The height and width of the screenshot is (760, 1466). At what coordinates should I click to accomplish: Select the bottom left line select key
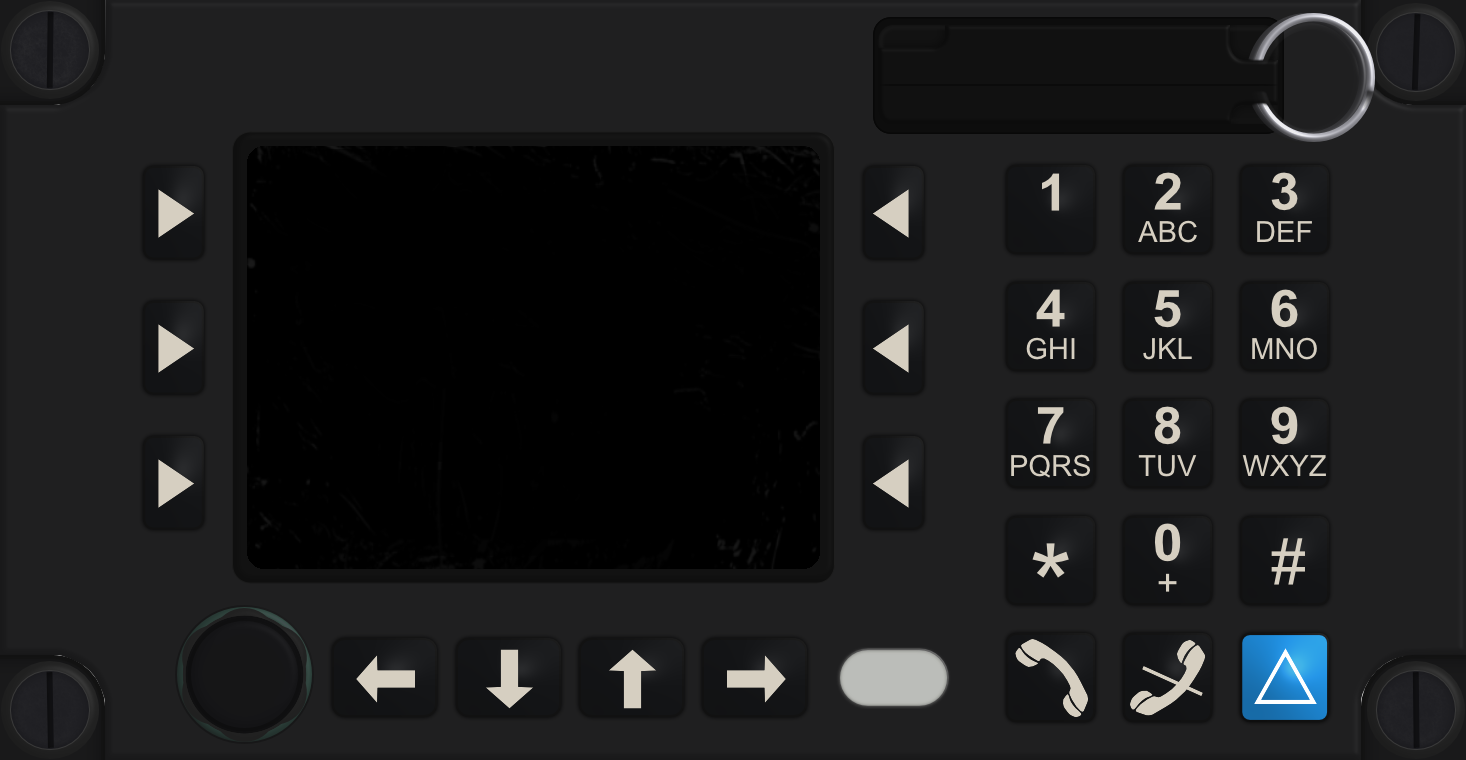tap(174, 483)
